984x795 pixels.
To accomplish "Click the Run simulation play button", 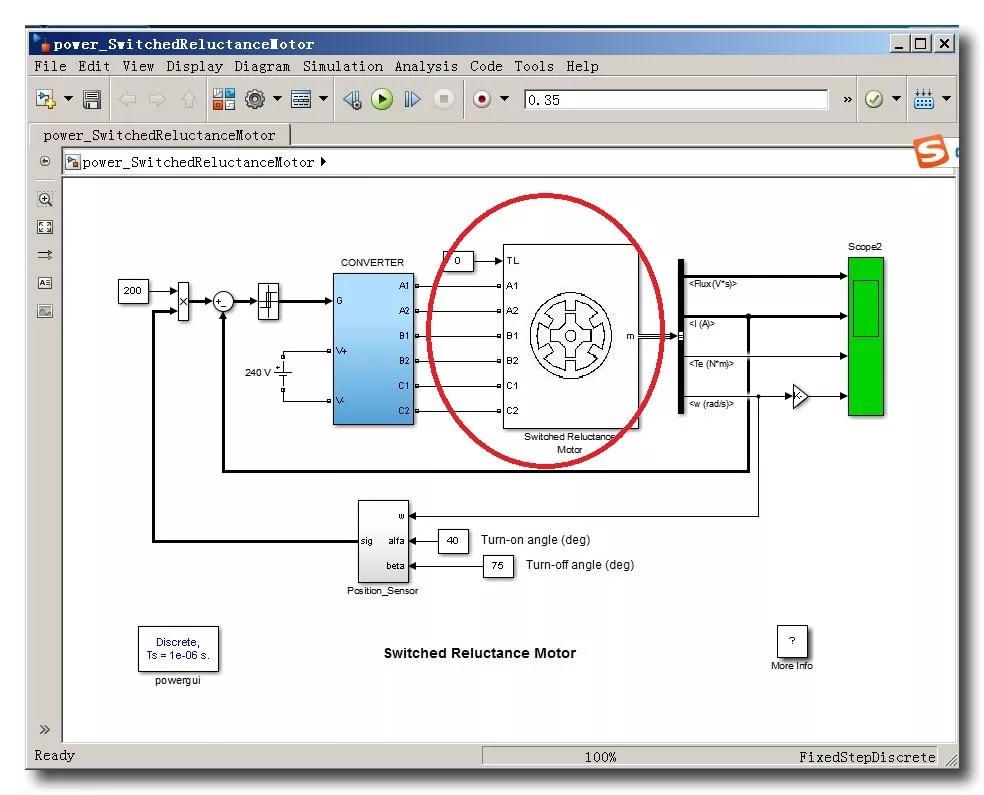I will (x=381, y=99).
